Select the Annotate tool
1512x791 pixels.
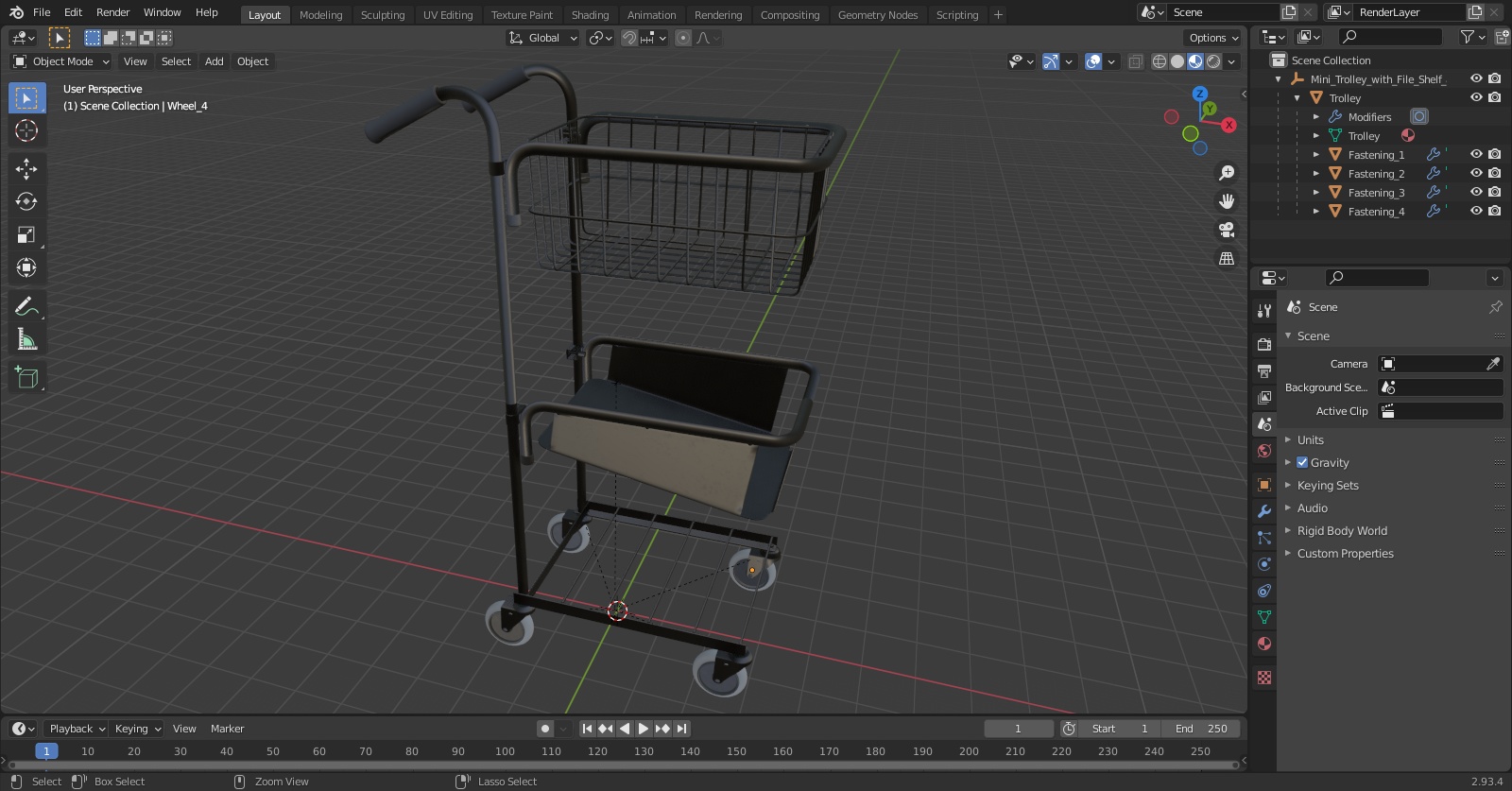point(26,306)
